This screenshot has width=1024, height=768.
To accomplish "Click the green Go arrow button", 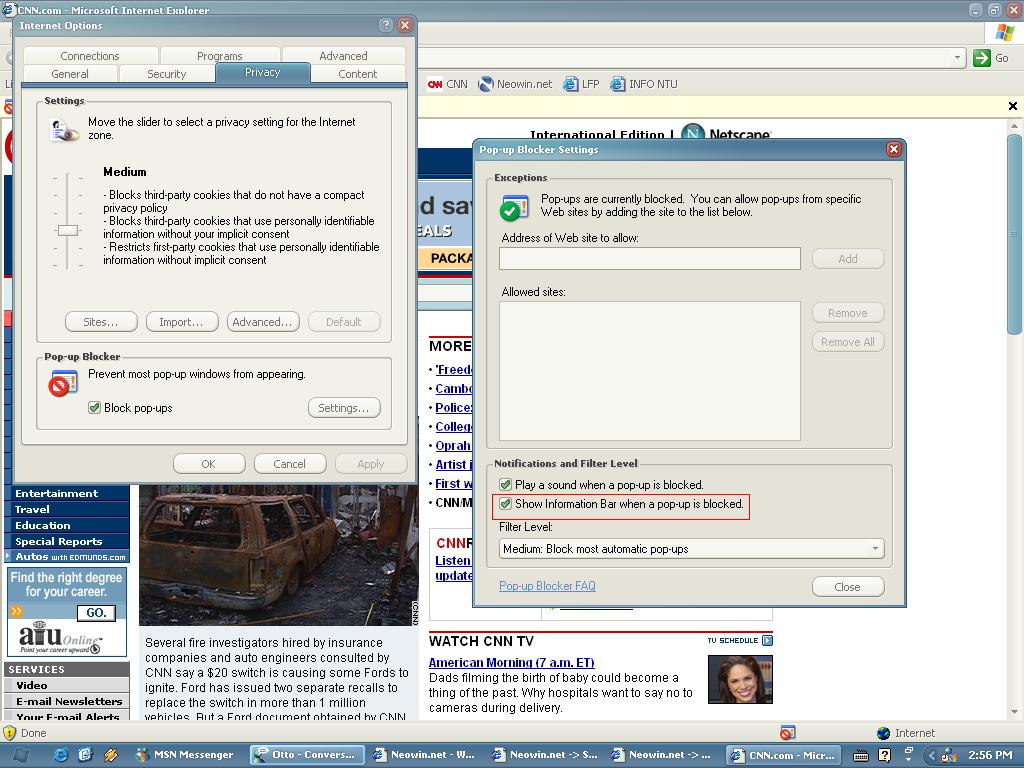I will [x=982, y=58].
